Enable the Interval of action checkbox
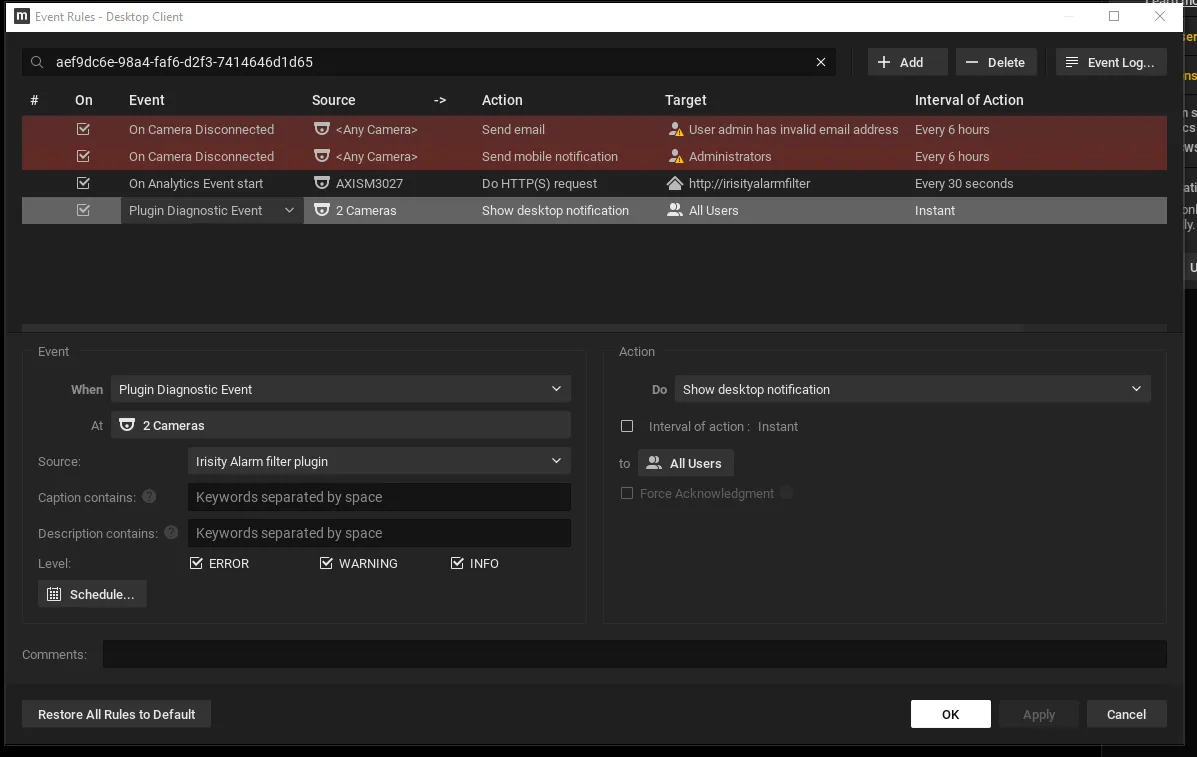 pyautogui.click(x=627, y=427)
